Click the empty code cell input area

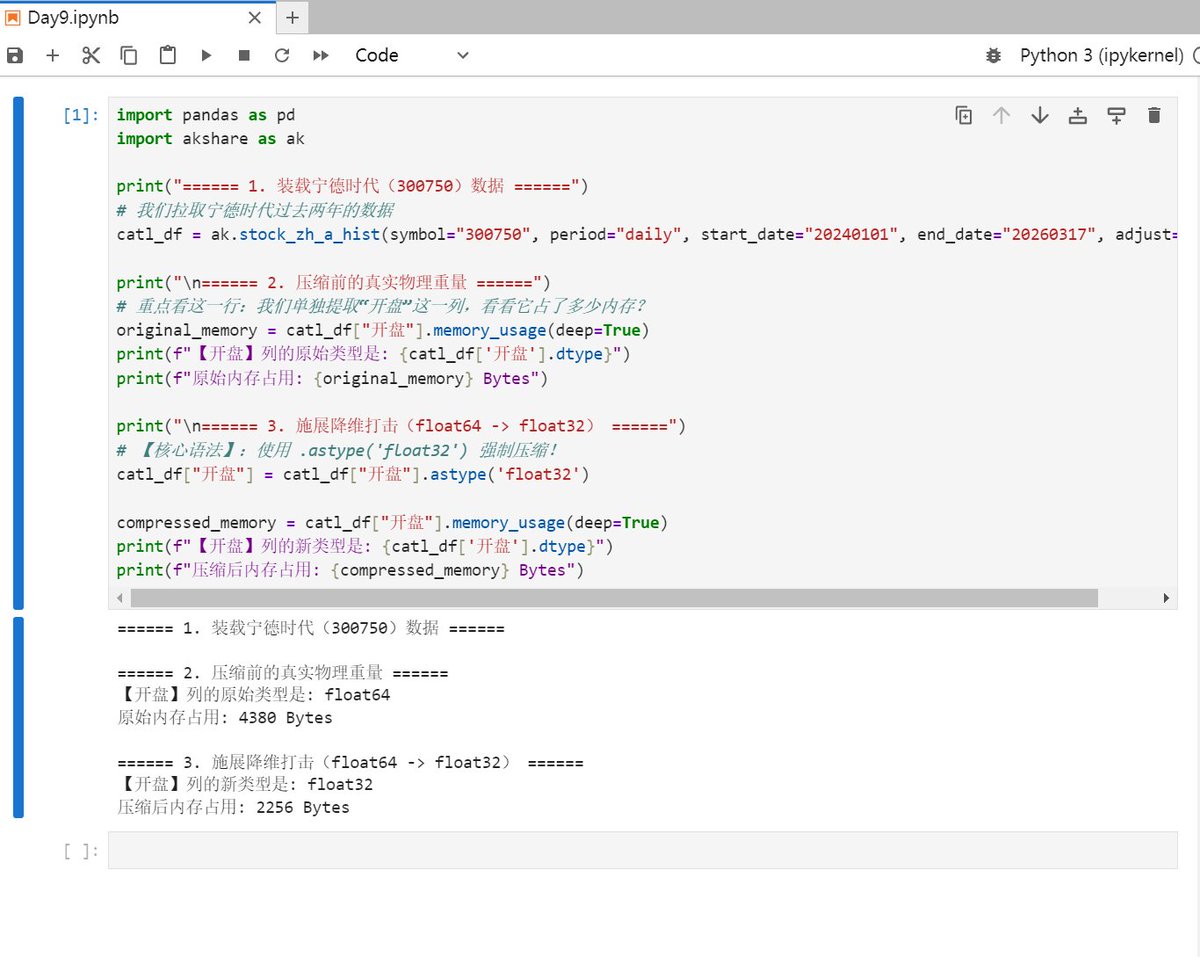point(643,850)
